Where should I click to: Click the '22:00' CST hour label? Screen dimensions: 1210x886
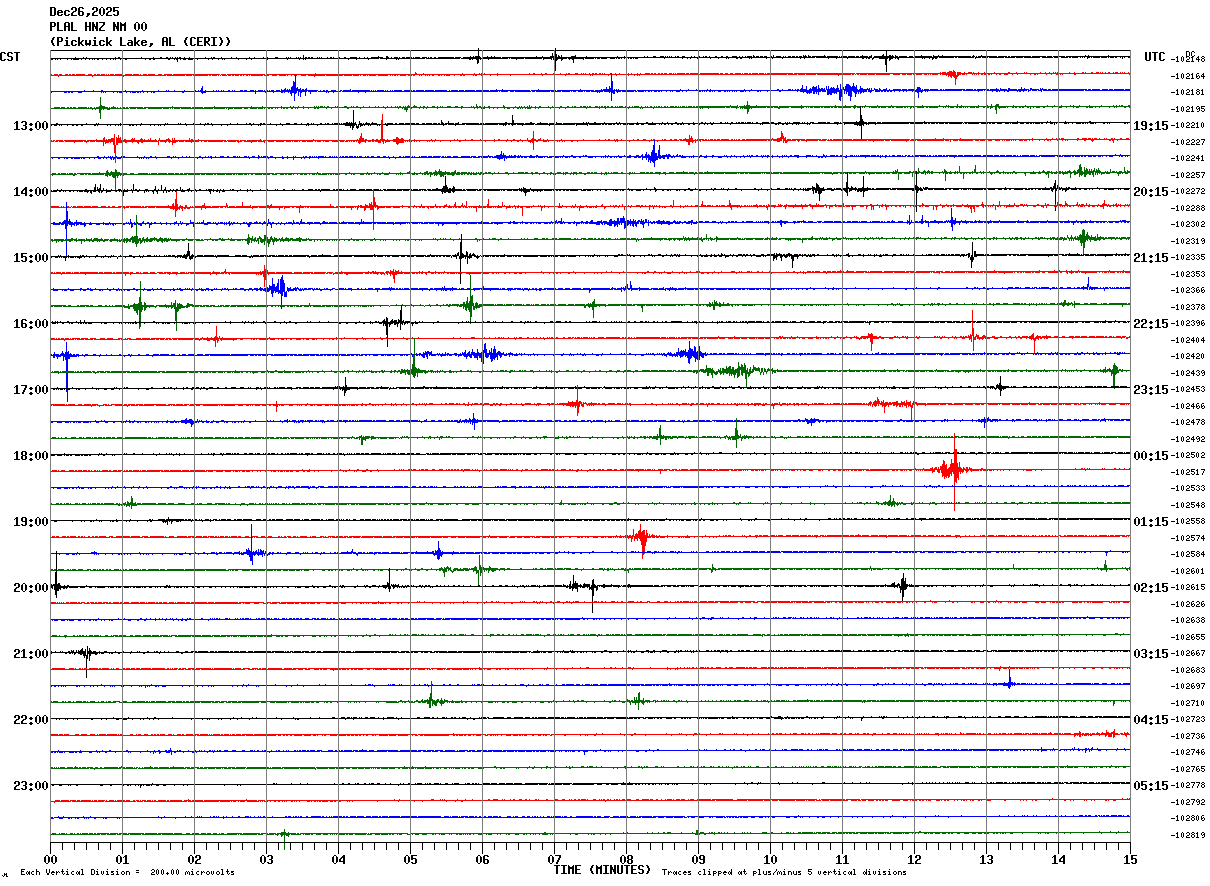[x=30, y=720]
